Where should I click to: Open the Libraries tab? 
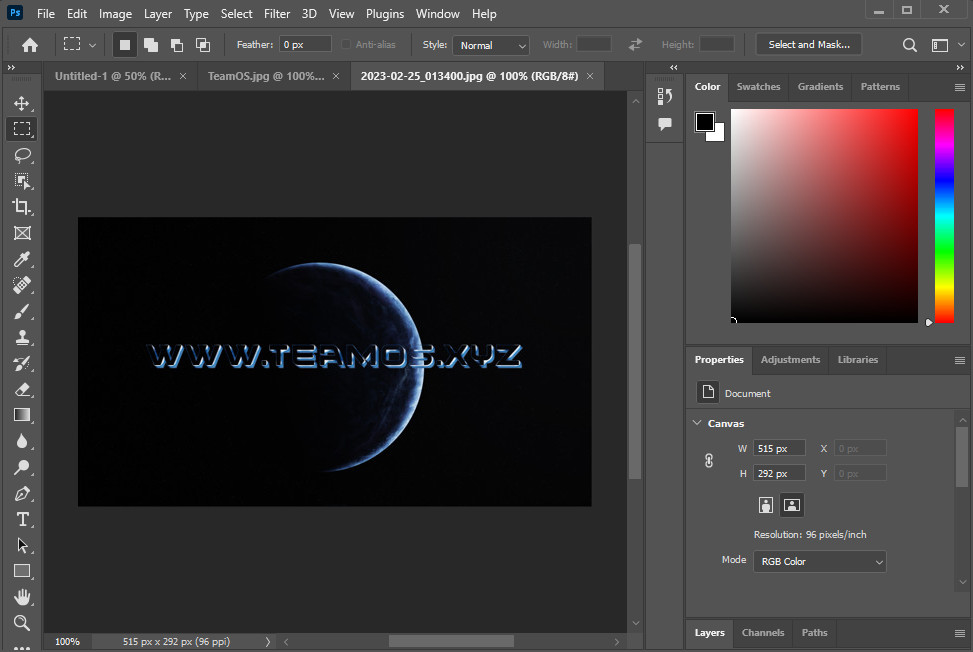click(x=858, y=360)
